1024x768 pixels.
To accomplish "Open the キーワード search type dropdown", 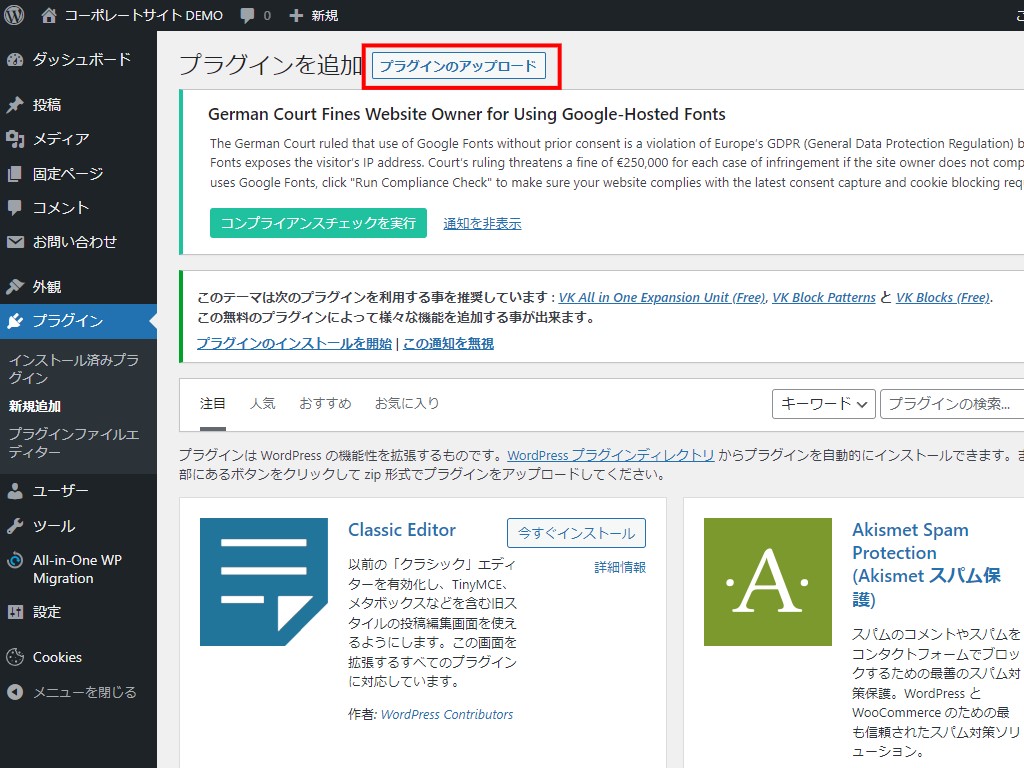I will pos(823,404).
